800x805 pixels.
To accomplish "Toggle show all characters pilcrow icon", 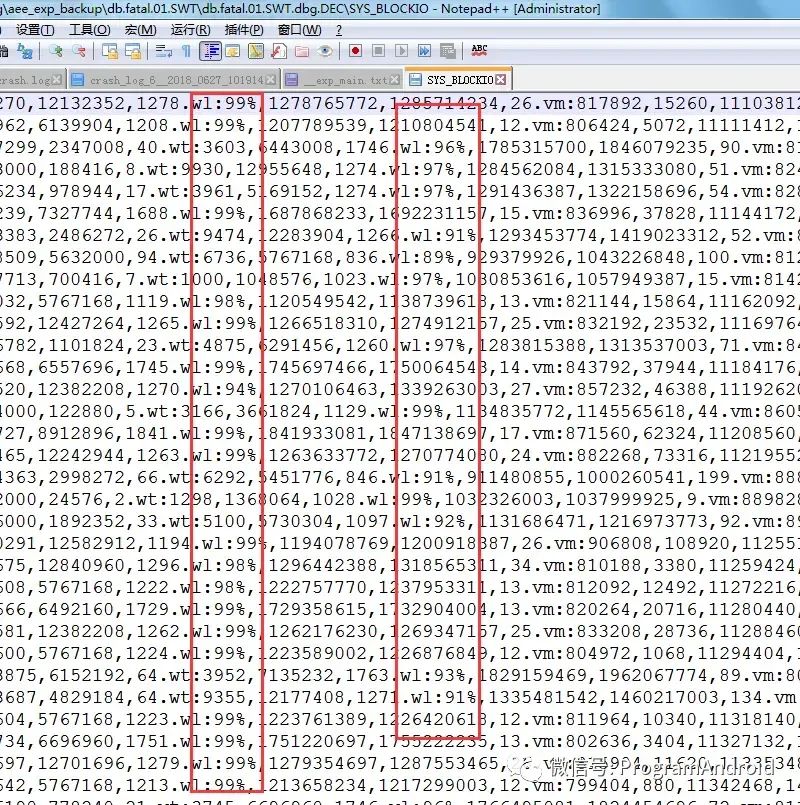I will point(186,51).
